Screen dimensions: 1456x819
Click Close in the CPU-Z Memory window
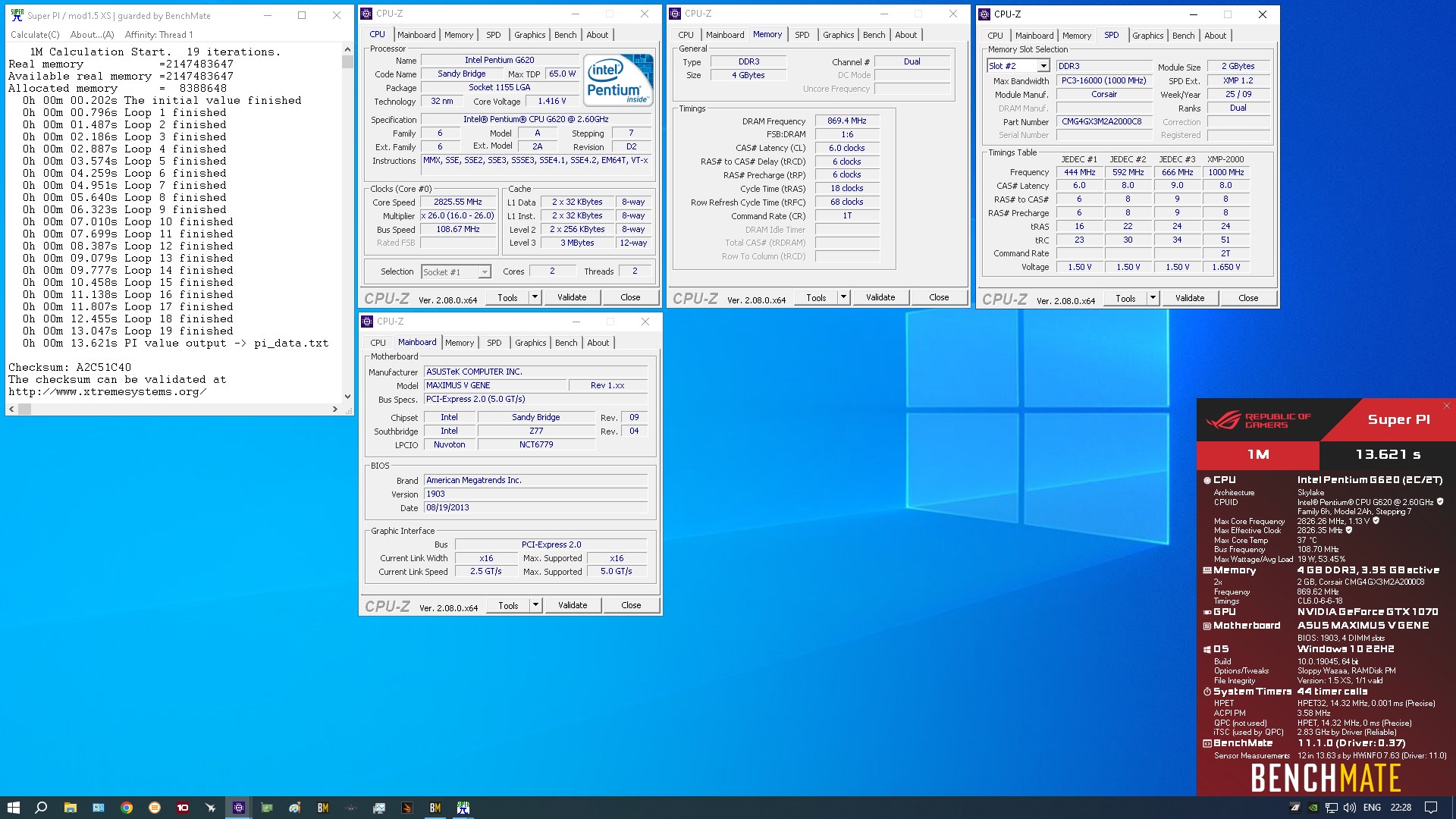pyautogui.click(x=939, y=297)
